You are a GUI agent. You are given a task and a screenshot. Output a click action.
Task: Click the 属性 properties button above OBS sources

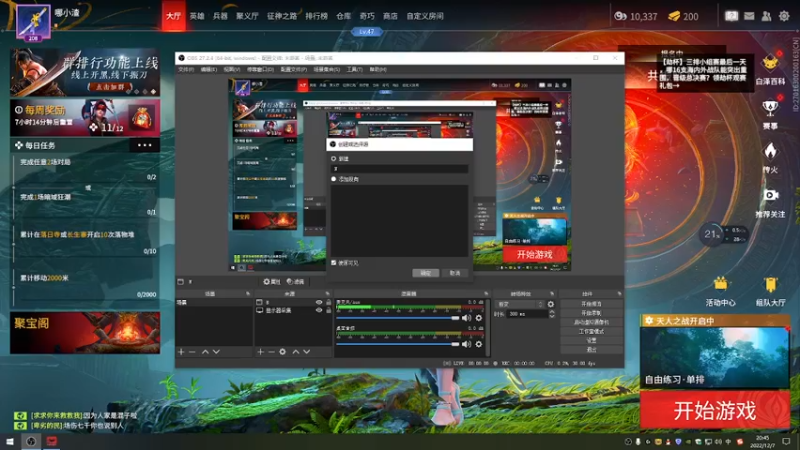tap(272, 282)
